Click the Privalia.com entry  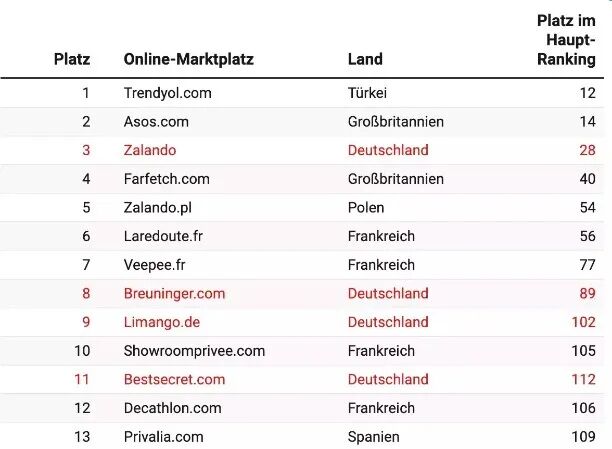pos(164,437)
